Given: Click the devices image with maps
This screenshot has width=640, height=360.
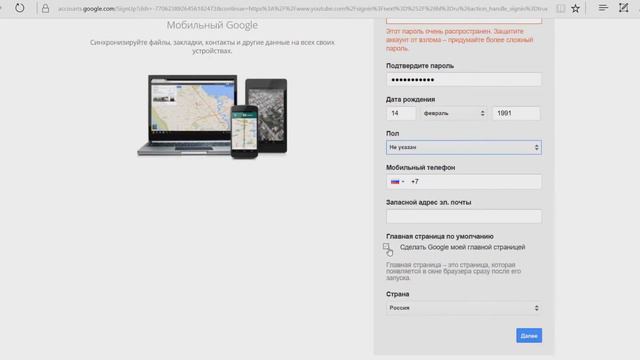Looking at the screenshot, I should [212, 116].
